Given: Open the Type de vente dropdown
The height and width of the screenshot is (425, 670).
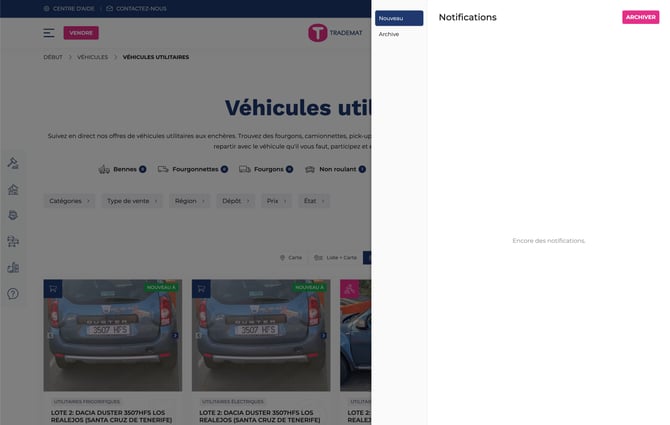Looking at the screenshot, I should click(132, 201).
